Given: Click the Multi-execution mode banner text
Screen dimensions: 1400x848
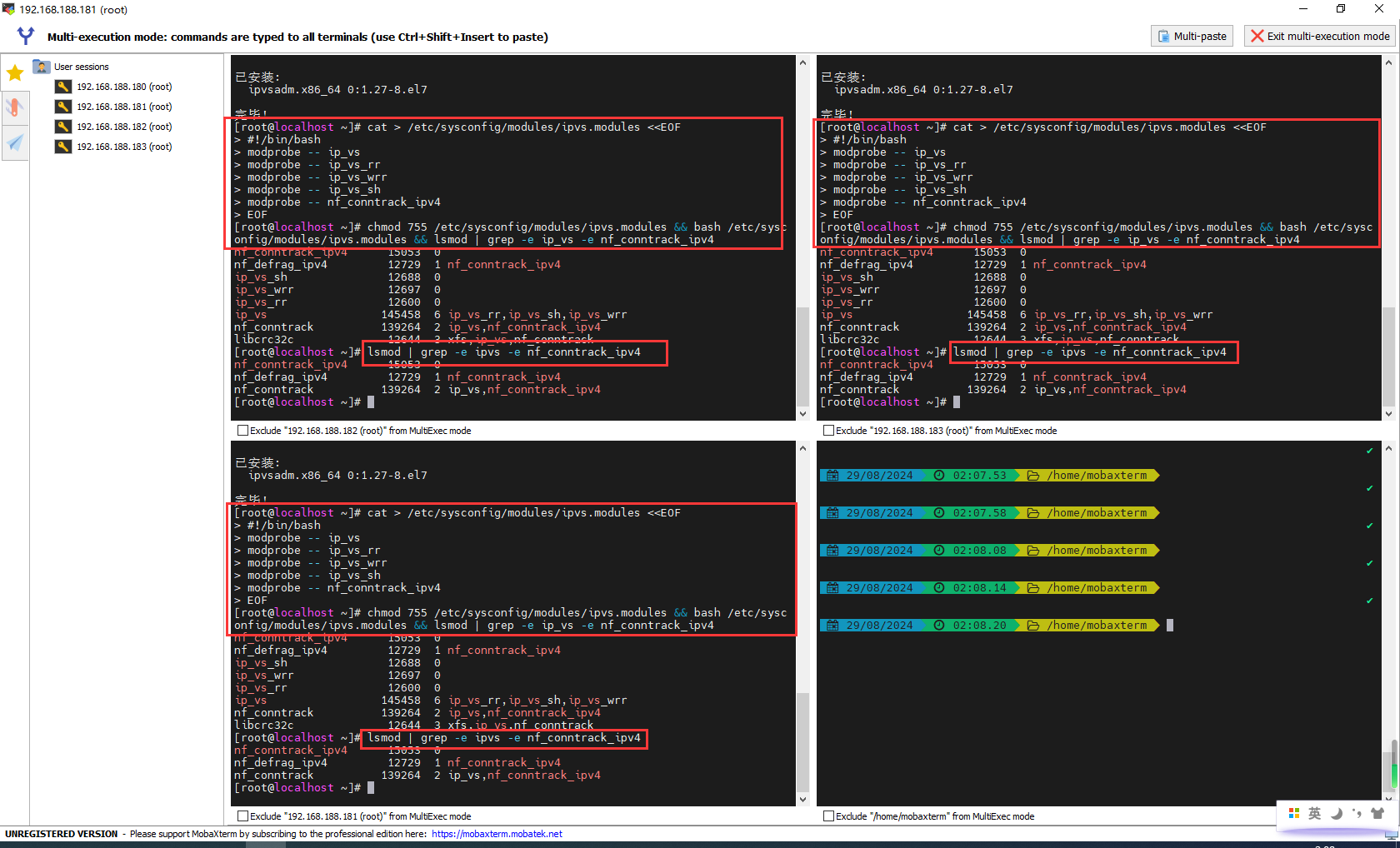Looking at the screenshot, I should (297, 37).
